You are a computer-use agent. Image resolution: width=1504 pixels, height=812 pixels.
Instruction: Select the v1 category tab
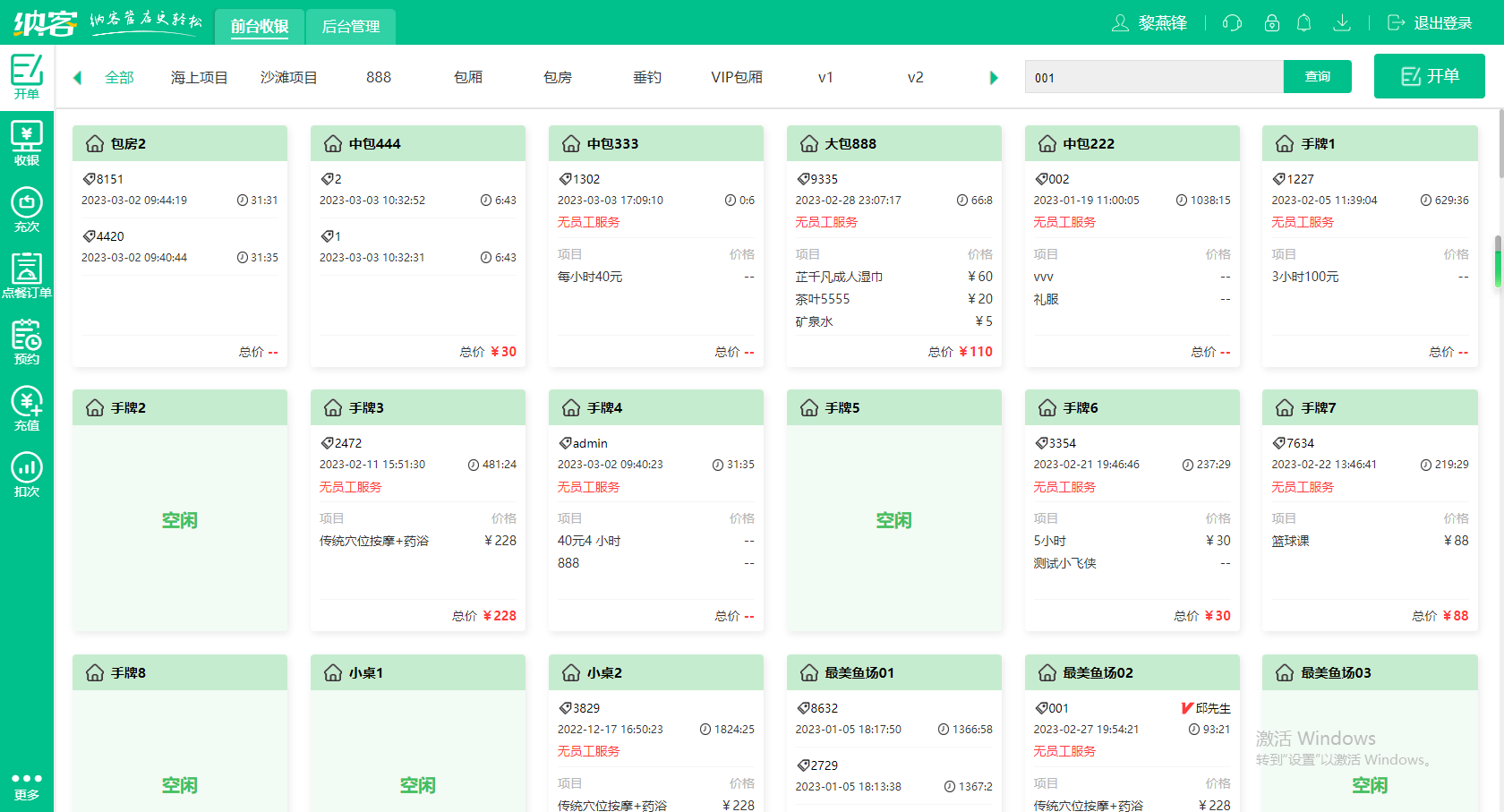point(825,77)
